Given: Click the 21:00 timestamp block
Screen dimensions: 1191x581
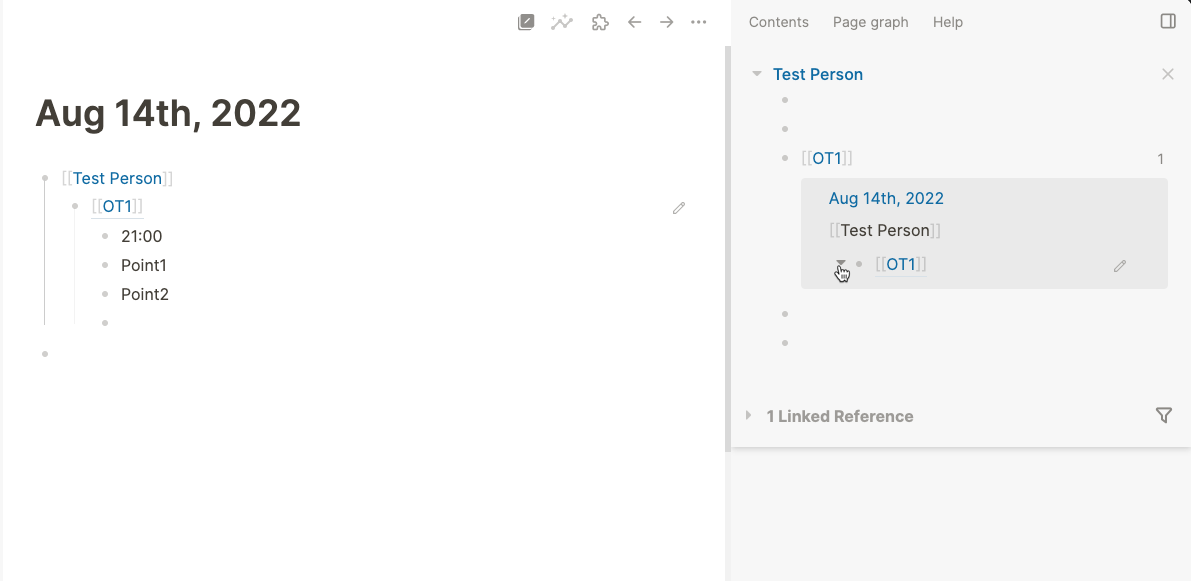Looking at the screenshot, I should tap(139, 236).
